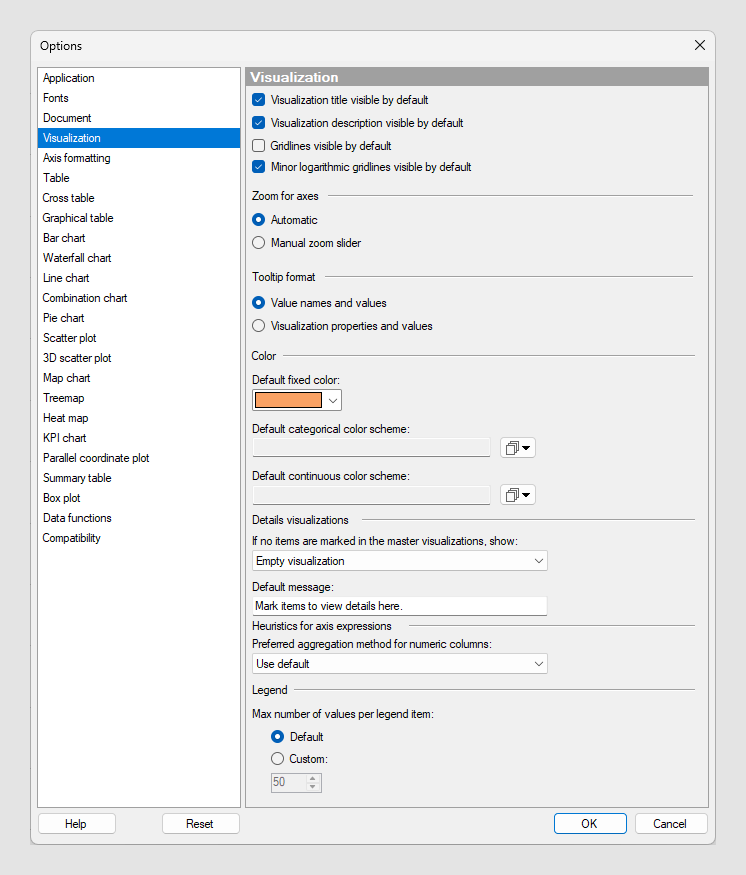Open the Default fixed color dropdown arrow
This screenshot has width=746, height=875.
[x=333, y=400]
